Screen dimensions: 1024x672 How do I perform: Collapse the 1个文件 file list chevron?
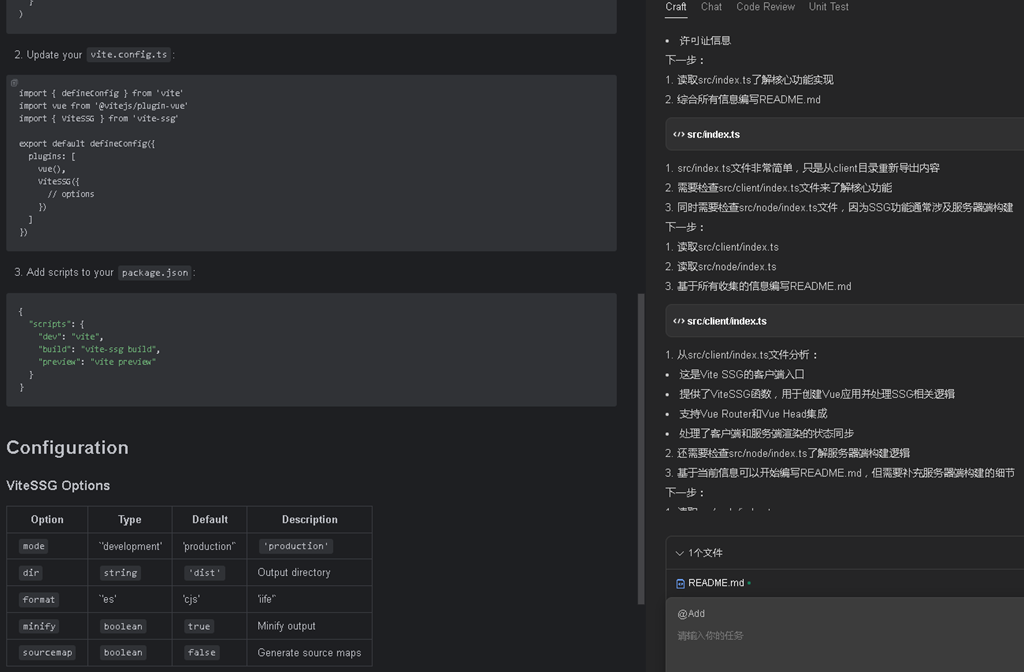[x=679, y=553]
